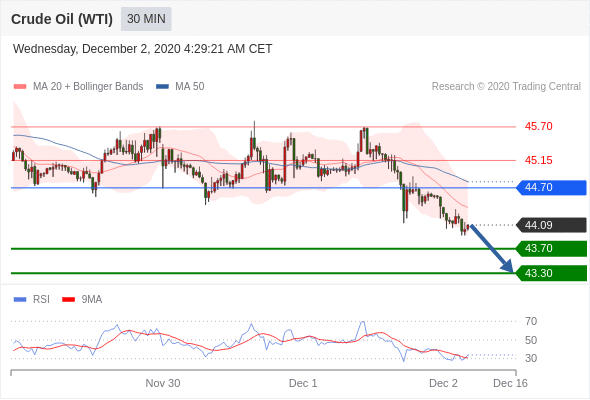Click the Dec 1 date axis label

[303, 383]
